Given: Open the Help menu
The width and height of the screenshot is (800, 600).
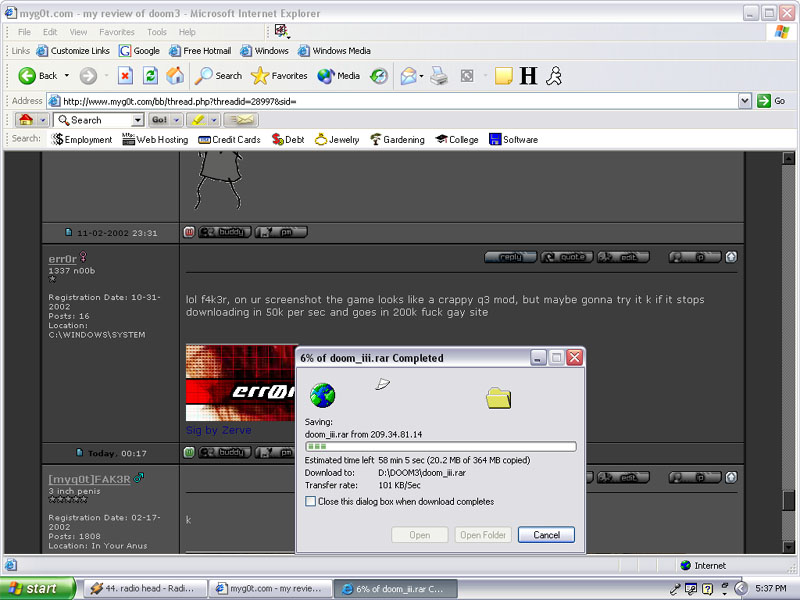Looking at the screenshot, I should pyautogui.click(x=187, y=32).
